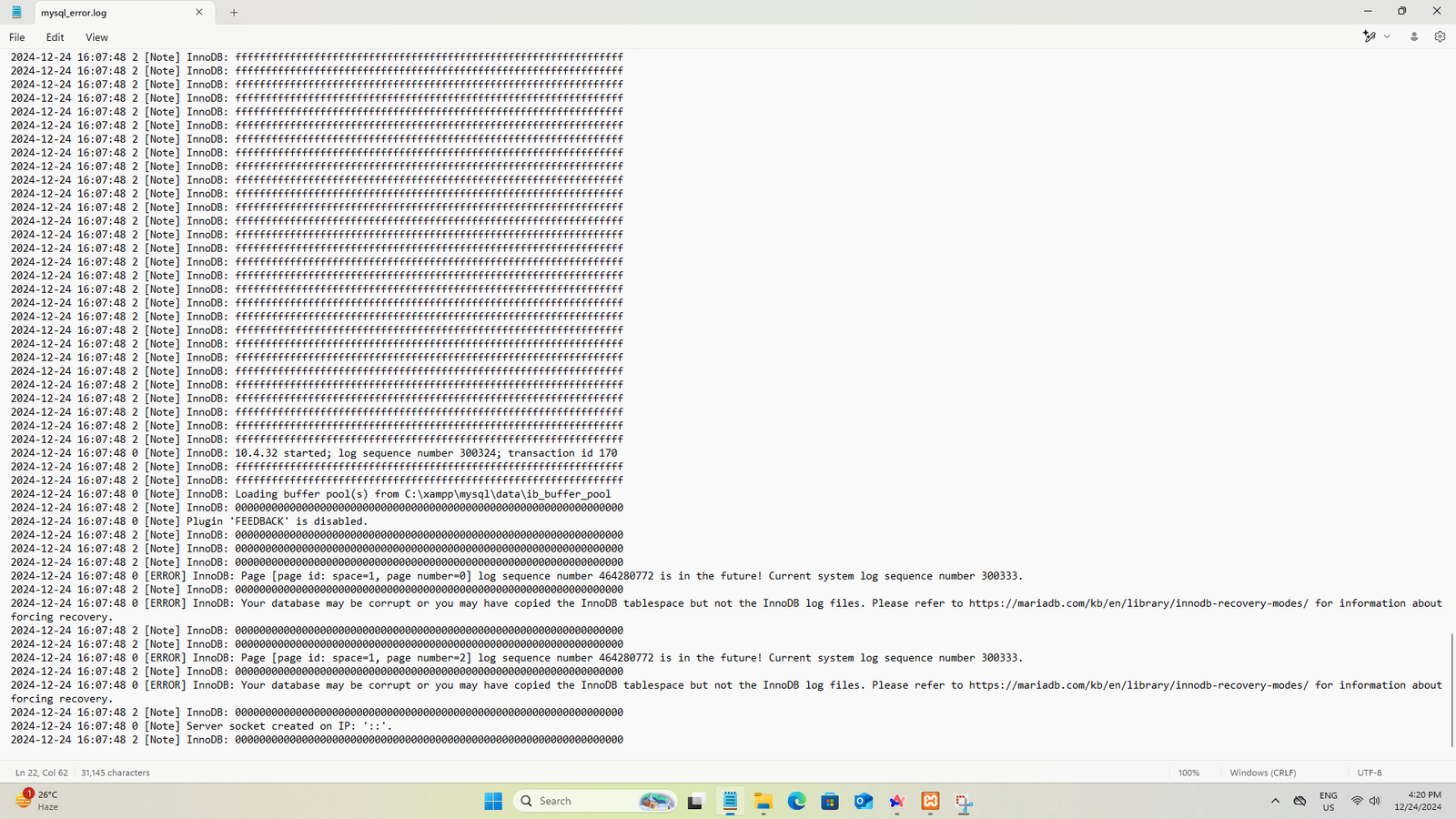
Task: Click the ERROR line for page number=2
Action: (x=517, y=658)
